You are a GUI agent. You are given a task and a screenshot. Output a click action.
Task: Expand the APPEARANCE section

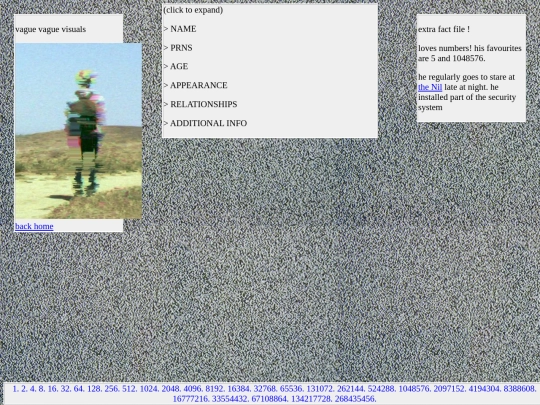(x=195, y=85)
